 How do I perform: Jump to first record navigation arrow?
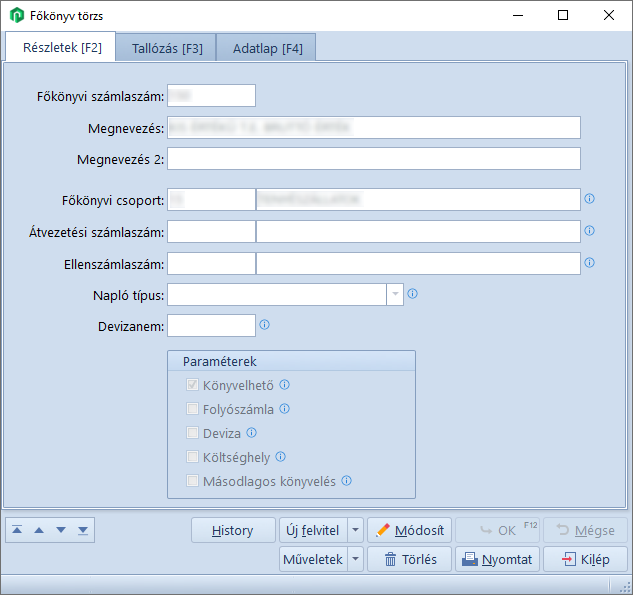18,529
